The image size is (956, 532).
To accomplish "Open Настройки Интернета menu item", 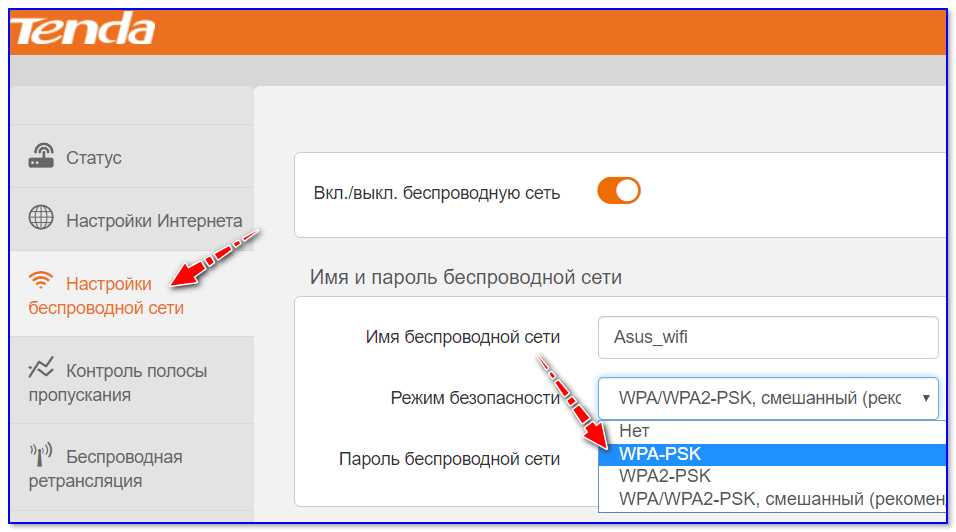I will [132, 219].
